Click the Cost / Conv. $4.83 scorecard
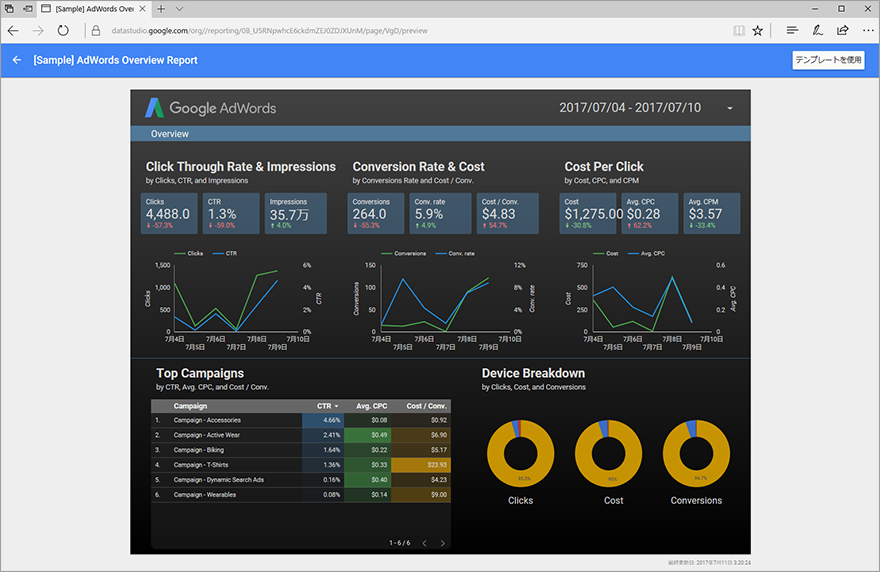This screenshot has width=880, height=572. click(x=508, y=213)
